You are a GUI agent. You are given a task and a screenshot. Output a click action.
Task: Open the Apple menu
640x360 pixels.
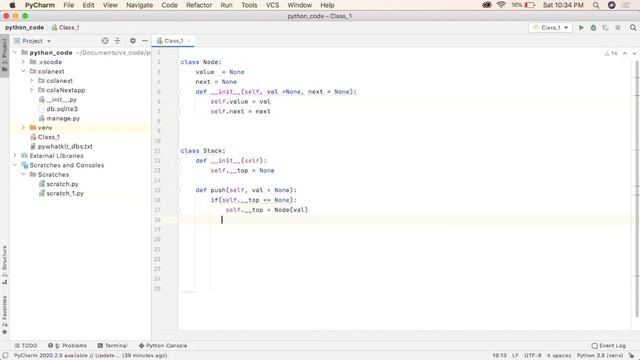click(x=12, y=5)
